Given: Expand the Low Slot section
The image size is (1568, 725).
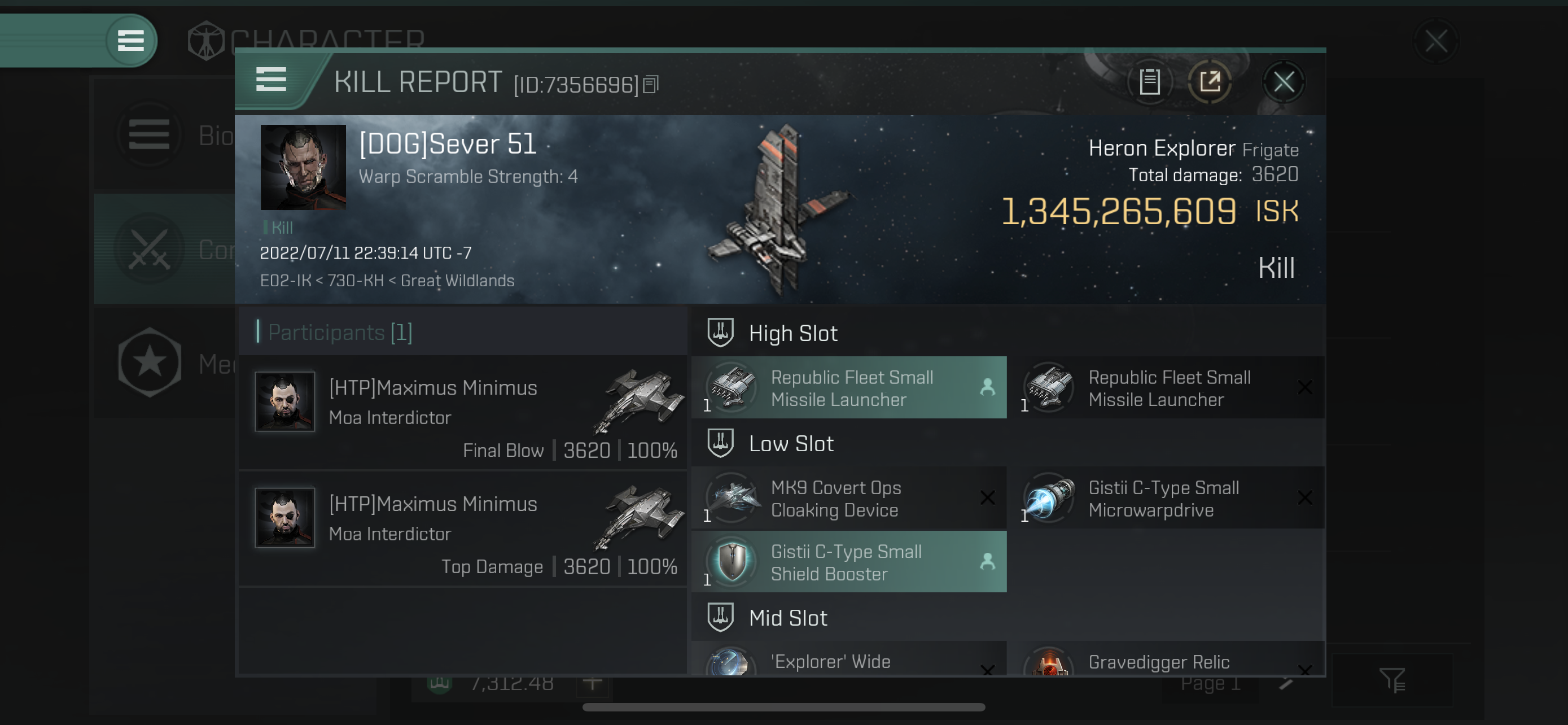Looking at the screenshot, I should [x=790, y=443].
